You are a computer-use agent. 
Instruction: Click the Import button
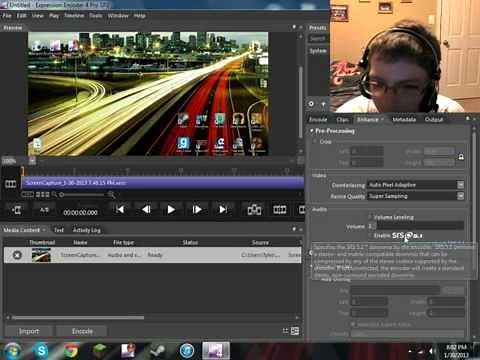(29, 331)
